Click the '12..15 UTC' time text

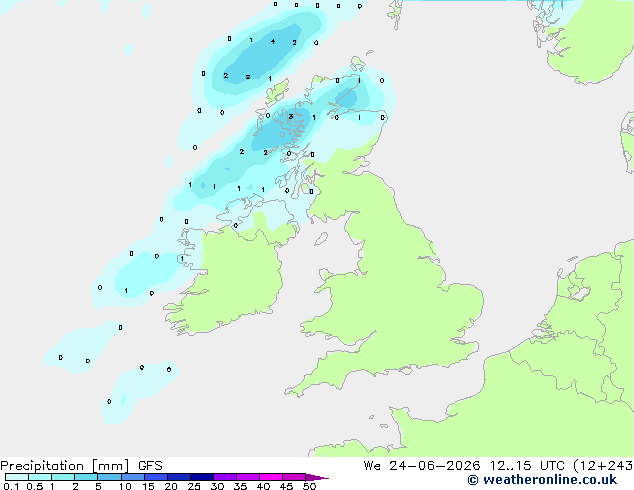pyautogui.click(x=527, y=466)
